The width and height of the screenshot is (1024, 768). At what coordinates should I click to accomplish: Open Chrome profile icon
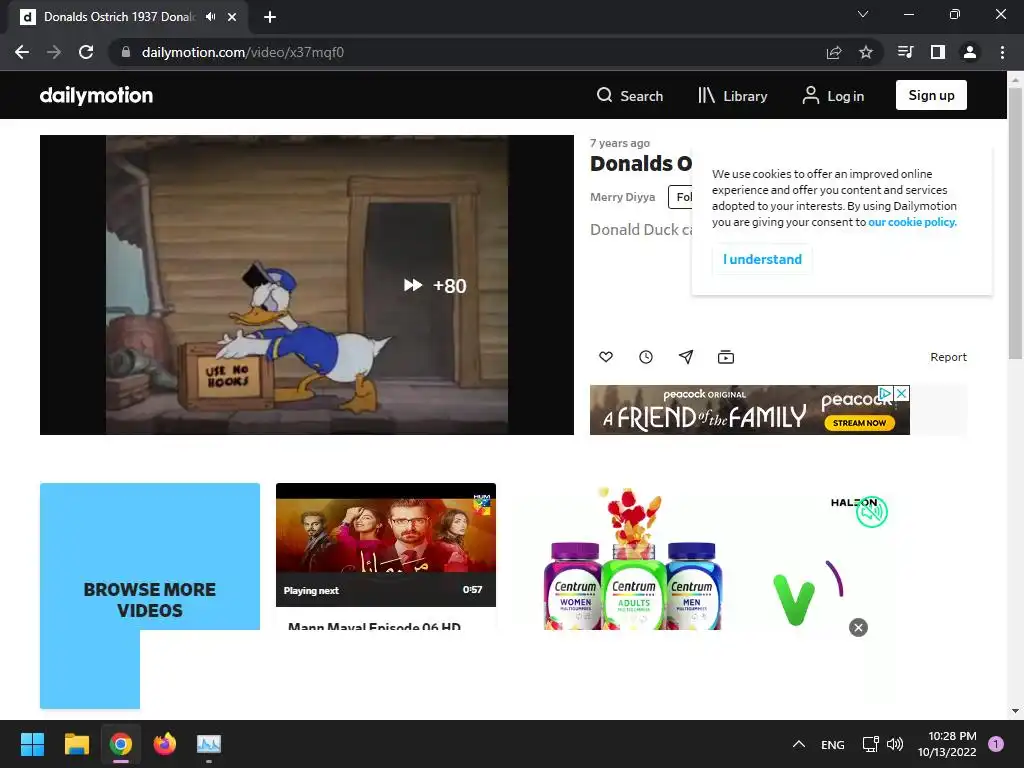pos(970,52)
